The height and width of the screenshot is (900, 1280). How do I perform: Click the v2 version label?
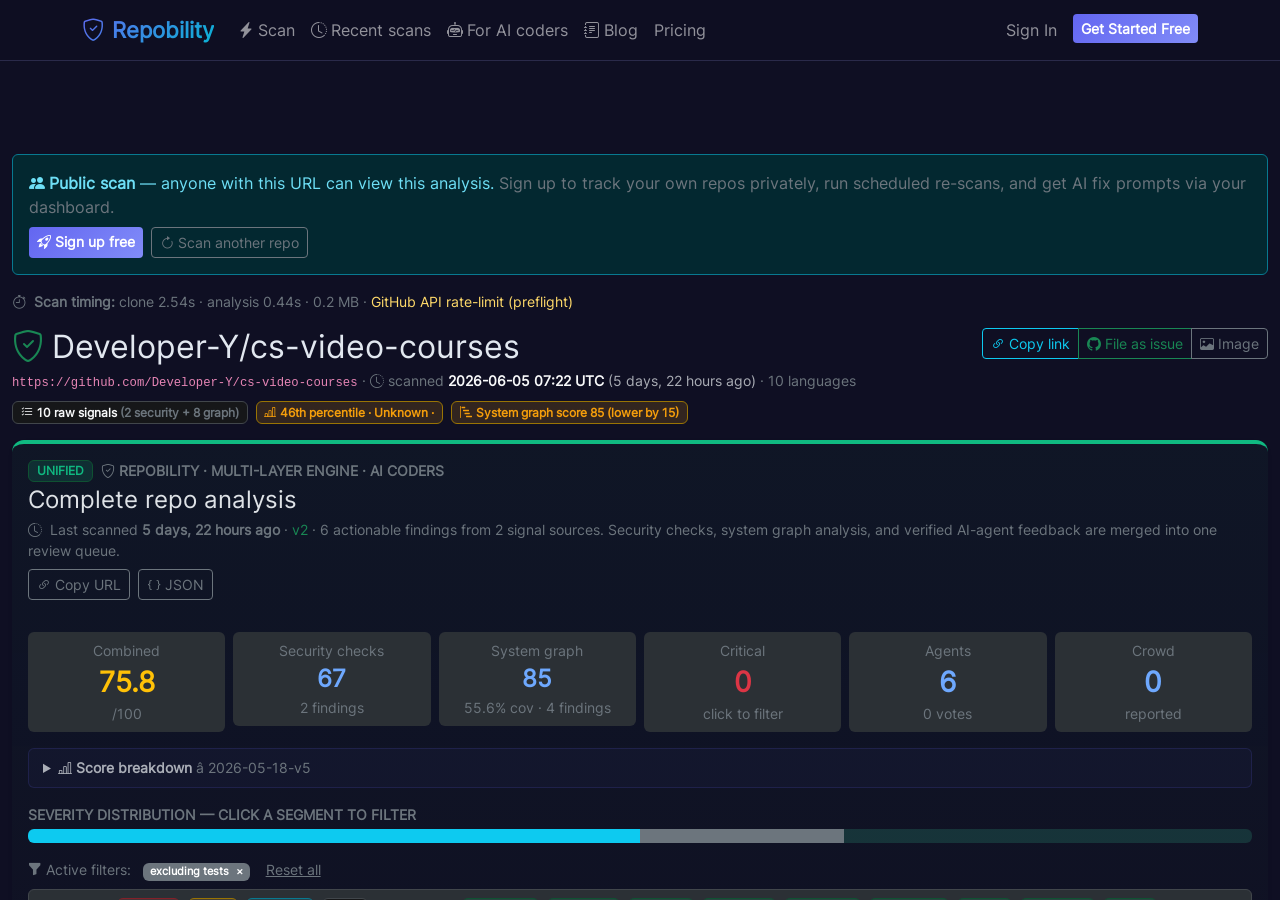pos(300,530)
